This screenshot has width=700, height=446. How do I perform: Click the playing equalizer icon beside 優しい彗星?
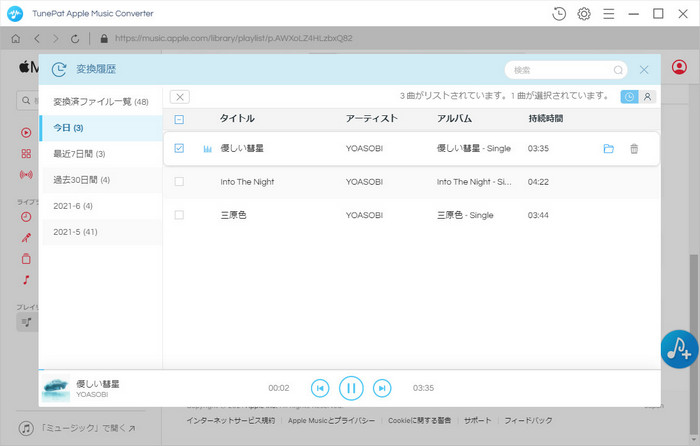click(x=208, y=149)
